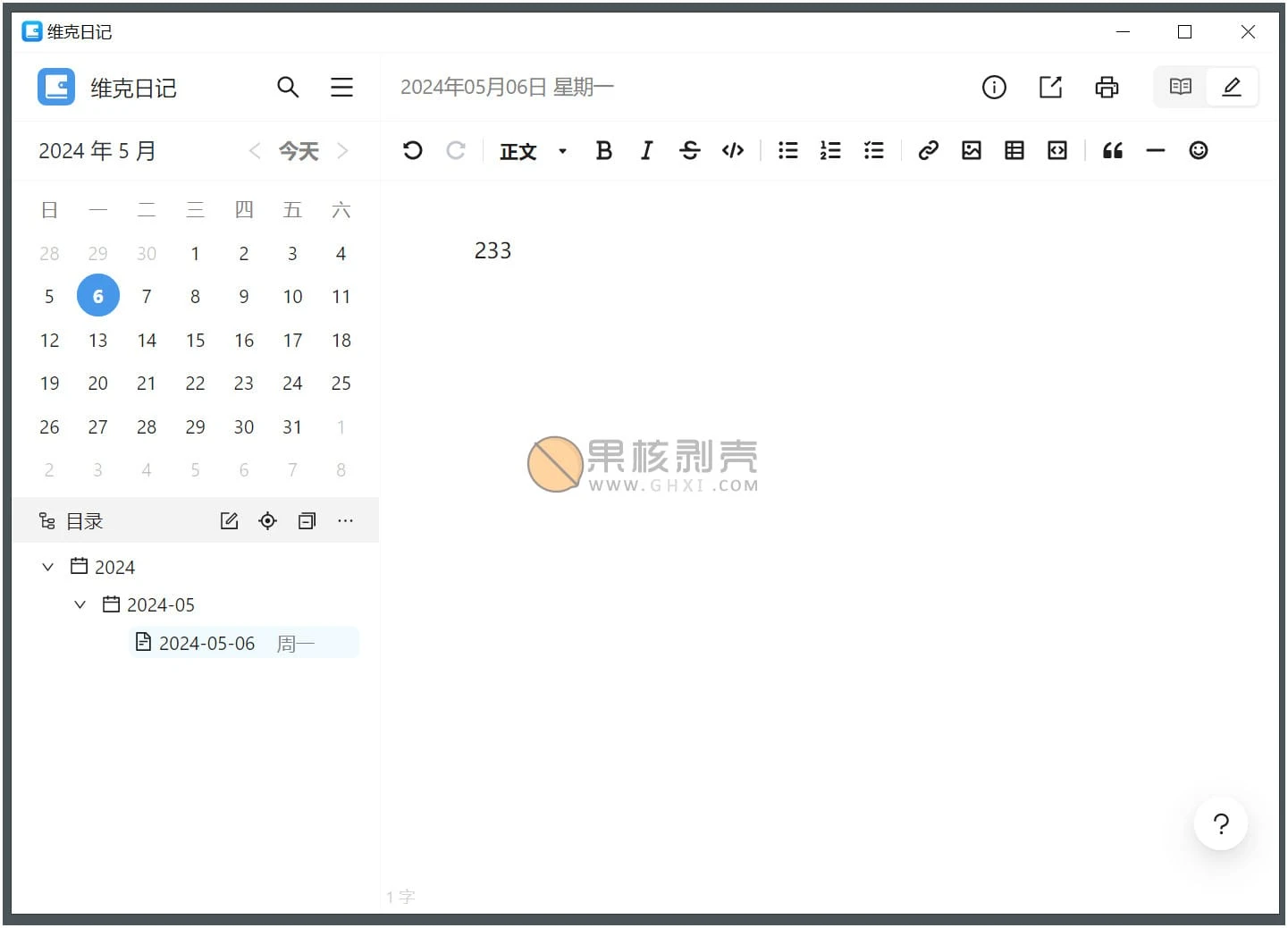The width and height of the screenshot is (1288, 928).
Task: Select May 15 in the calendar
Action: click(x=195, y=340)
